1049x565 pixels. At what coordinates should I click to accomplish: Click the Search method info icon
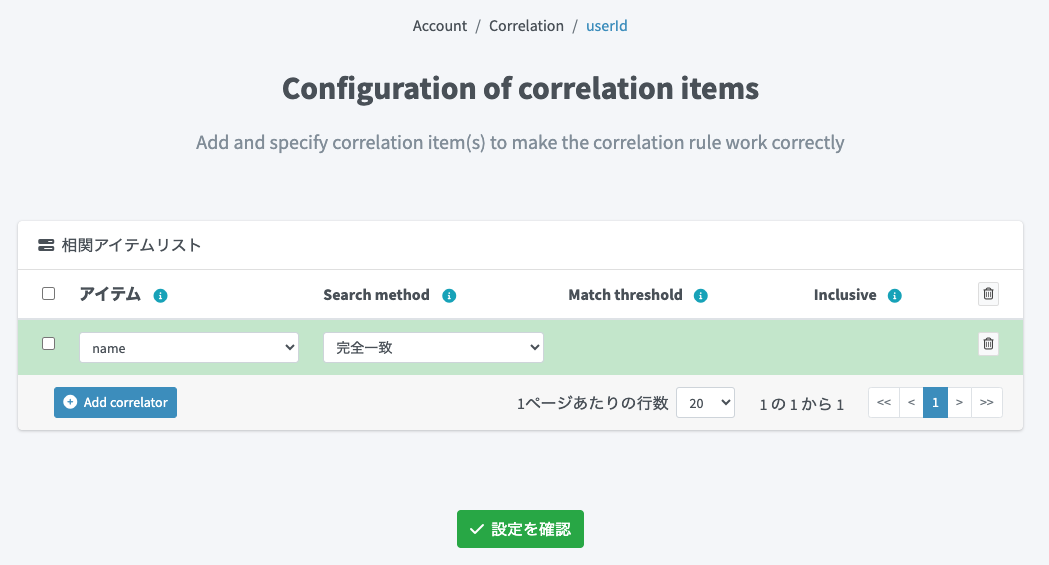[449, 296]
